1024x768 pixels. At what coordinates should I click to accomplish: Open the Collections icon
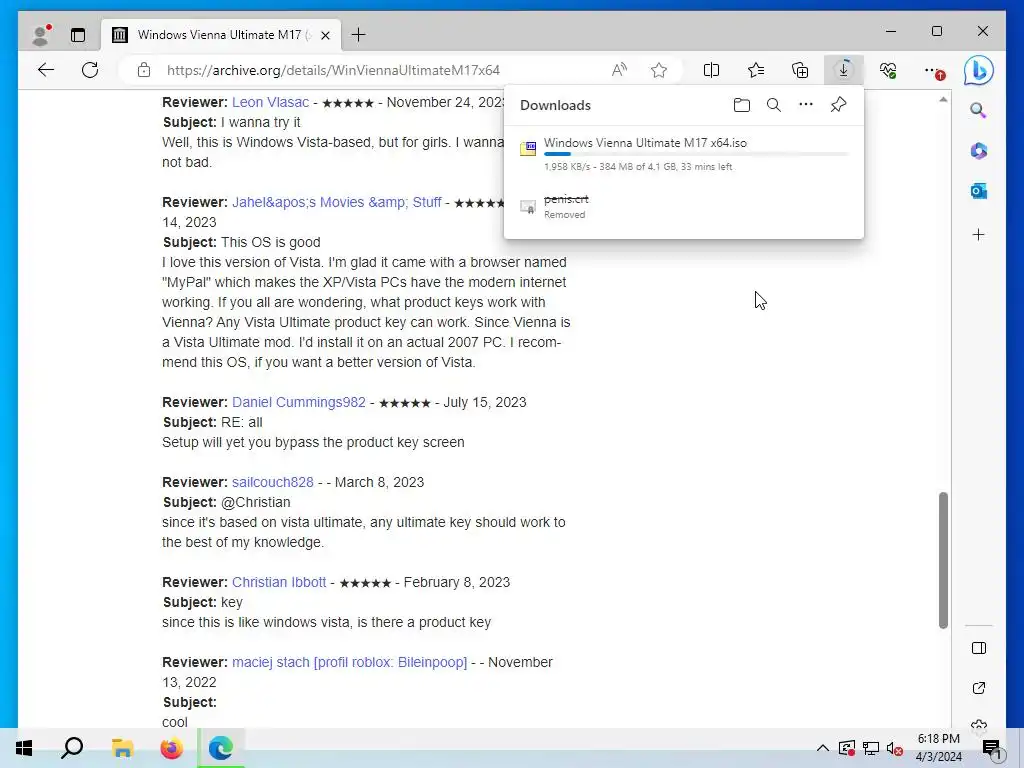coord(800,70)
